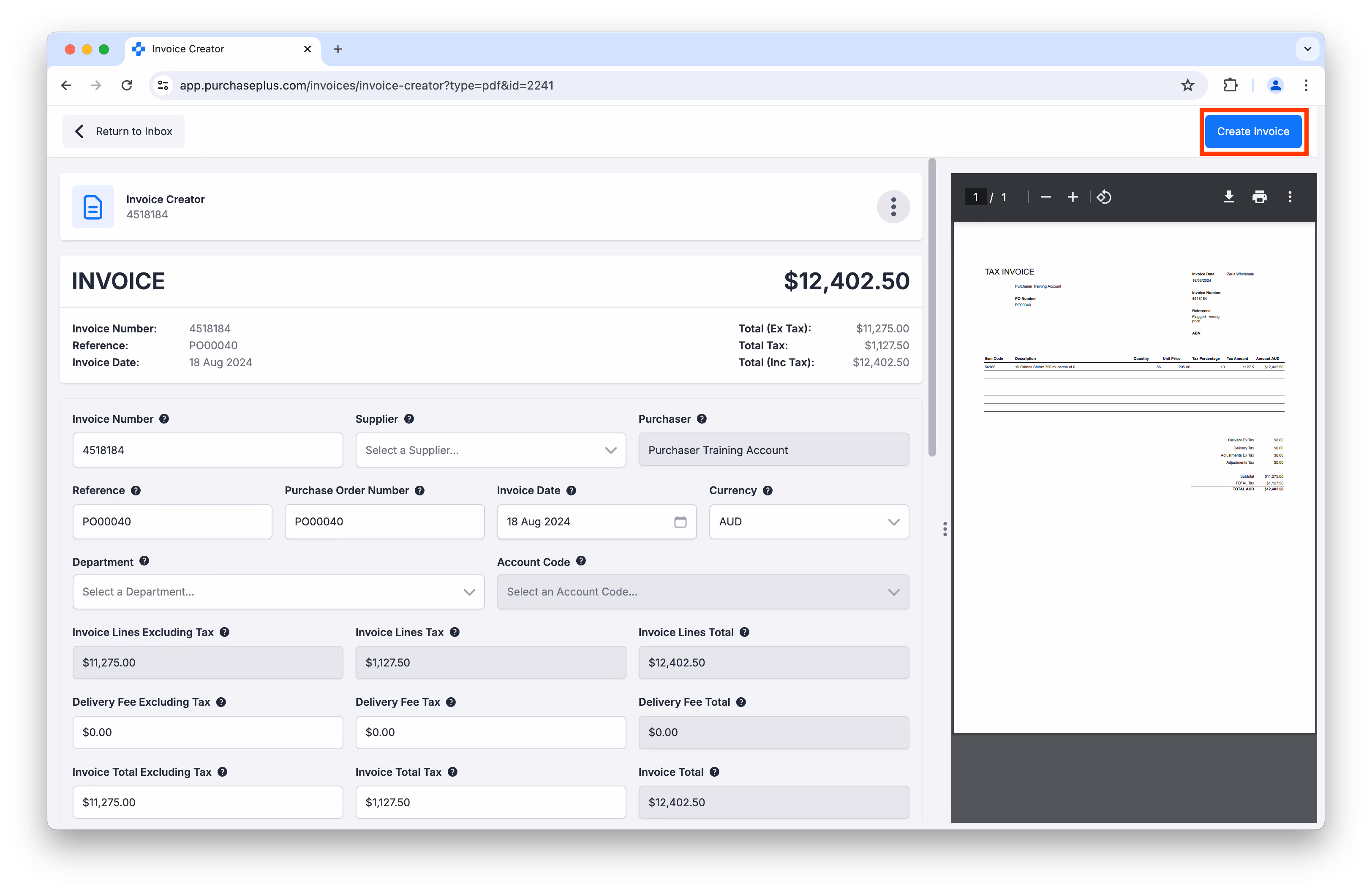Open the Chrome browser profile menu
Viewport: 1372px width, 892px height.
tap(1275, 85)
